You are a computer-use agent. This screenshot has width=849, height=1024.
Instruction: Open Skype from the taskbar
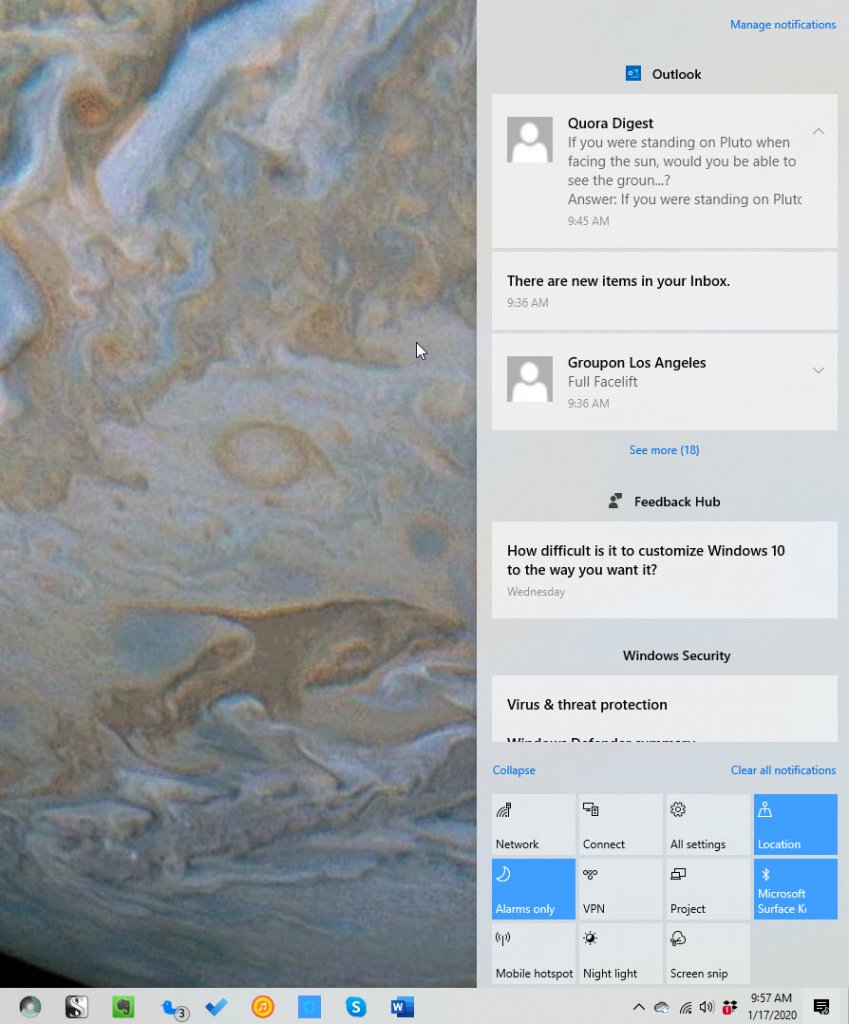click(356, 1007)
